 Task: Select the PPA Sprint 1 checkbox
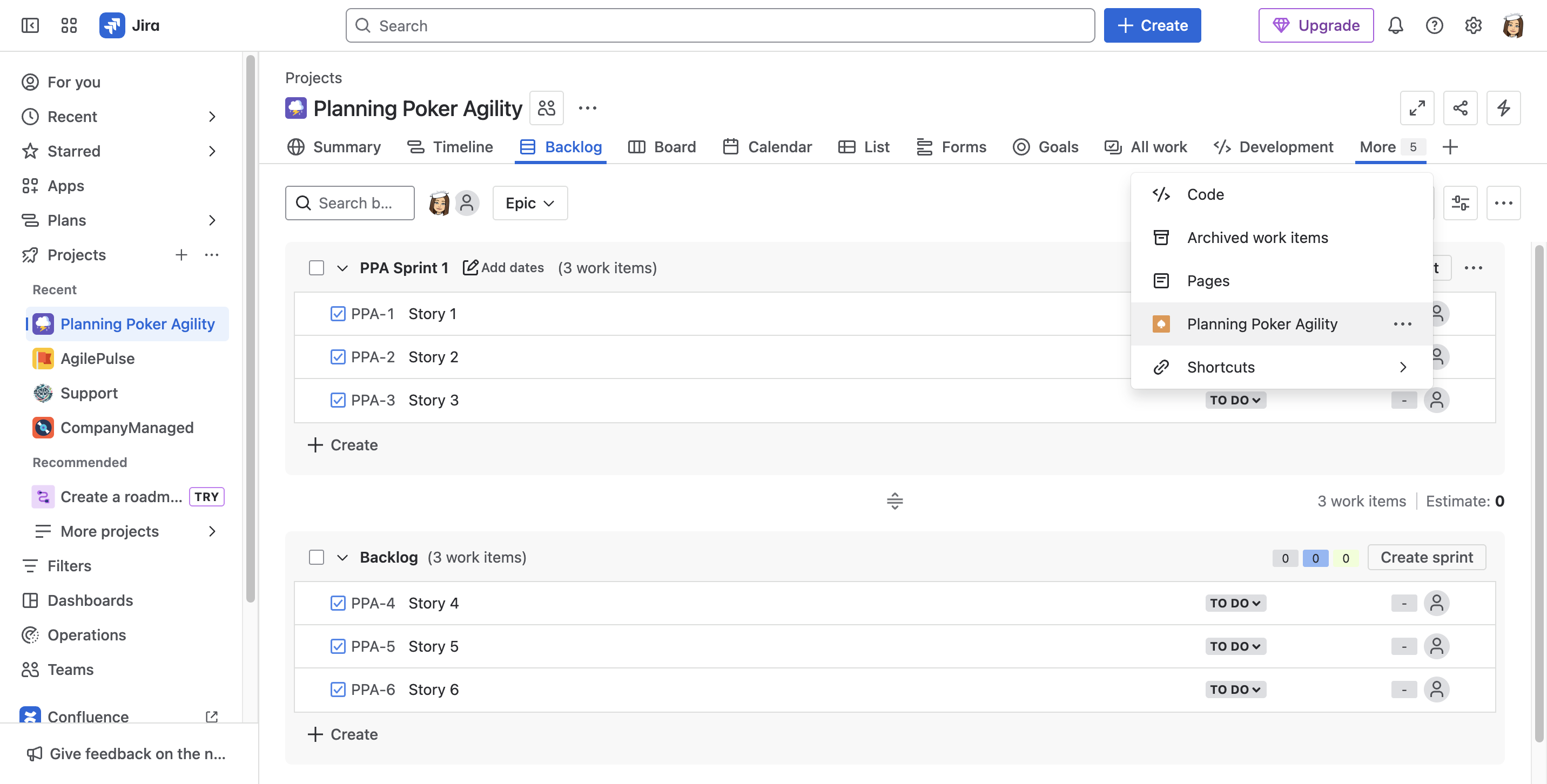(x=317, y=268)
